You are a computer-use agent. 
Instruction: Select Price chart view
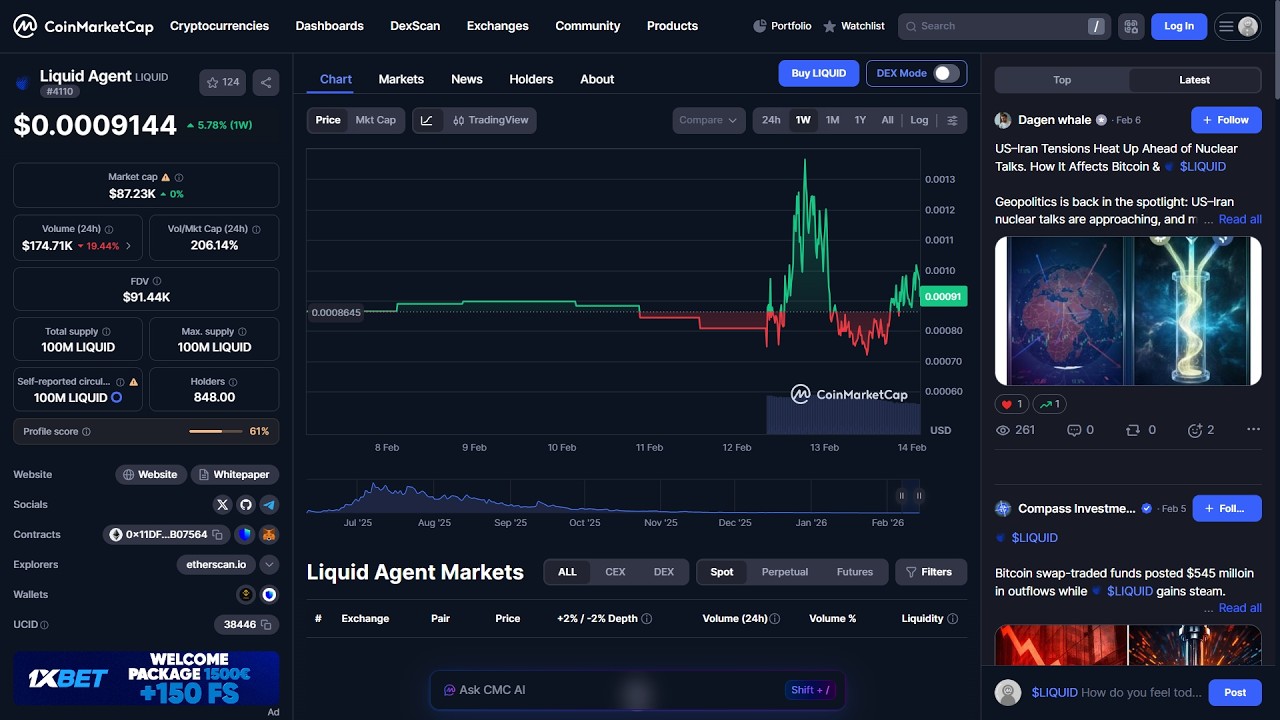click(x=328, y=120)
